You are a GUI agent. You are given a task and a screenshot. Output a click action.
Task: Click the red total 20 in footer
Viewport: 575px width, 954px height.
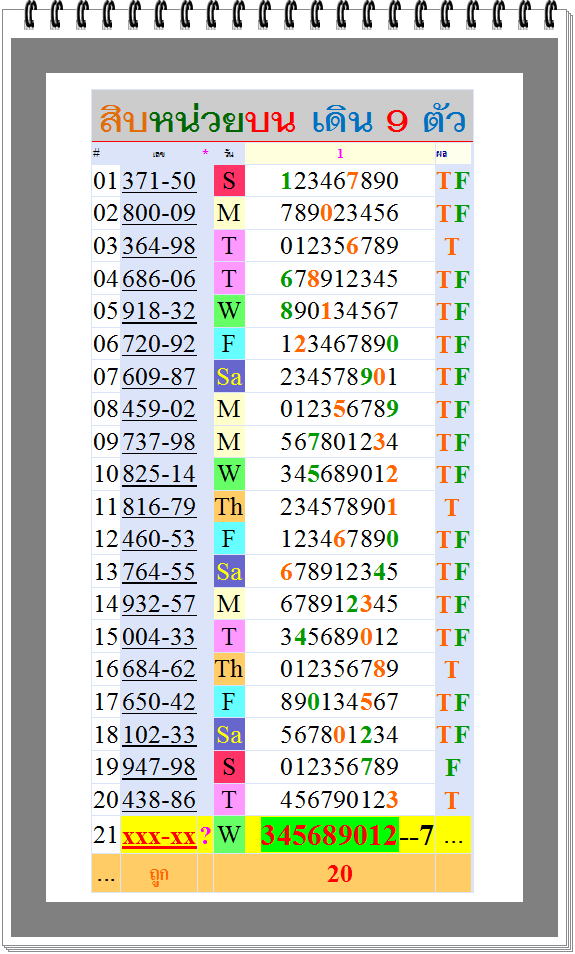[x=340, y=874]
